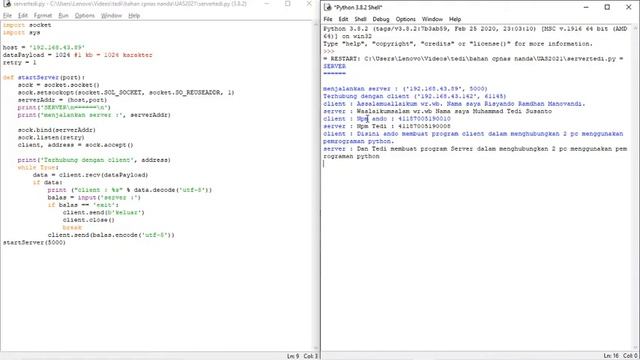Click the Python Shell title bar icon
Viewport: 640px width, 360px height.
coord(327,7)
